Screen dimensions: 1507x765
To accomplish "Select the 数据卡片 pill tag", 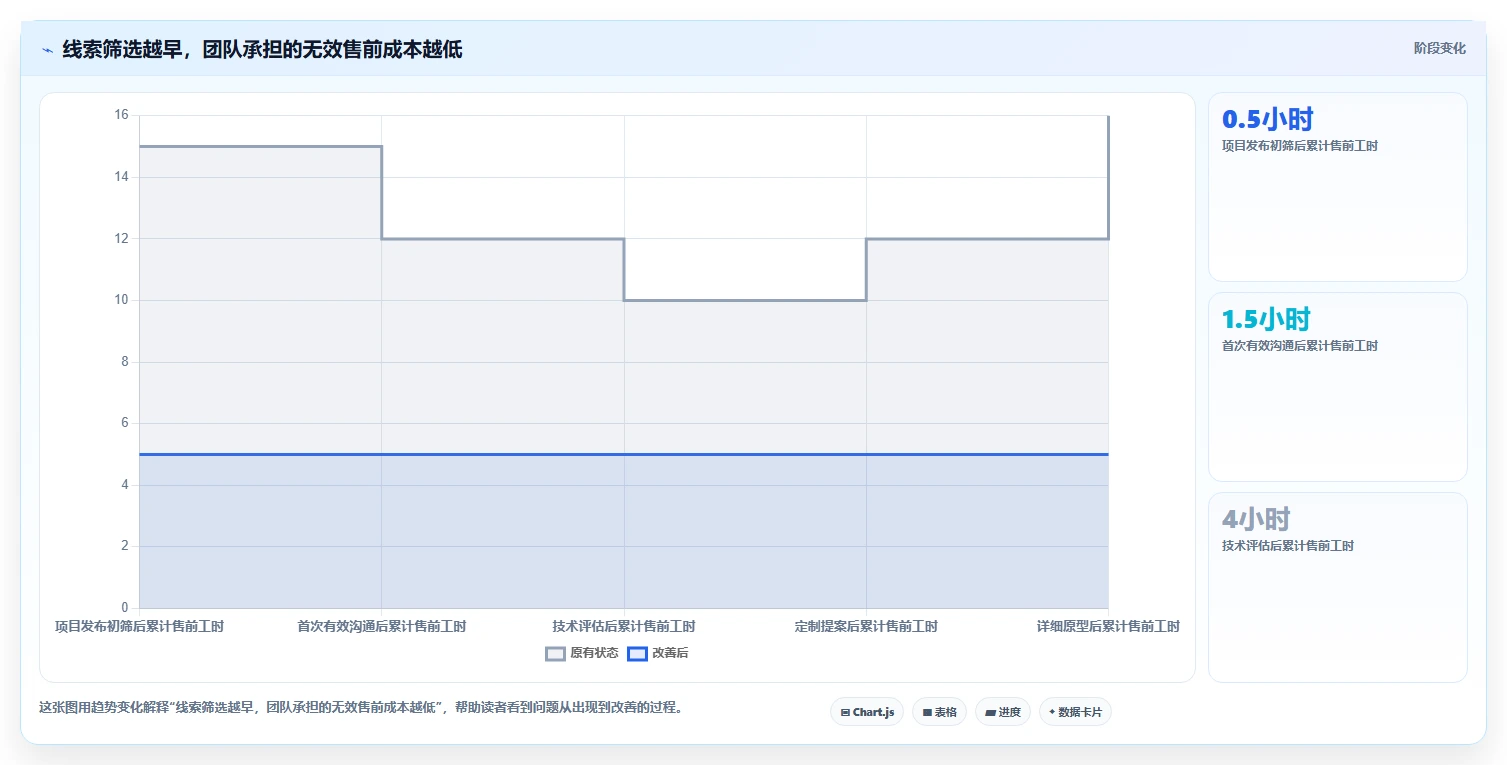I will tap(1075, 712).
